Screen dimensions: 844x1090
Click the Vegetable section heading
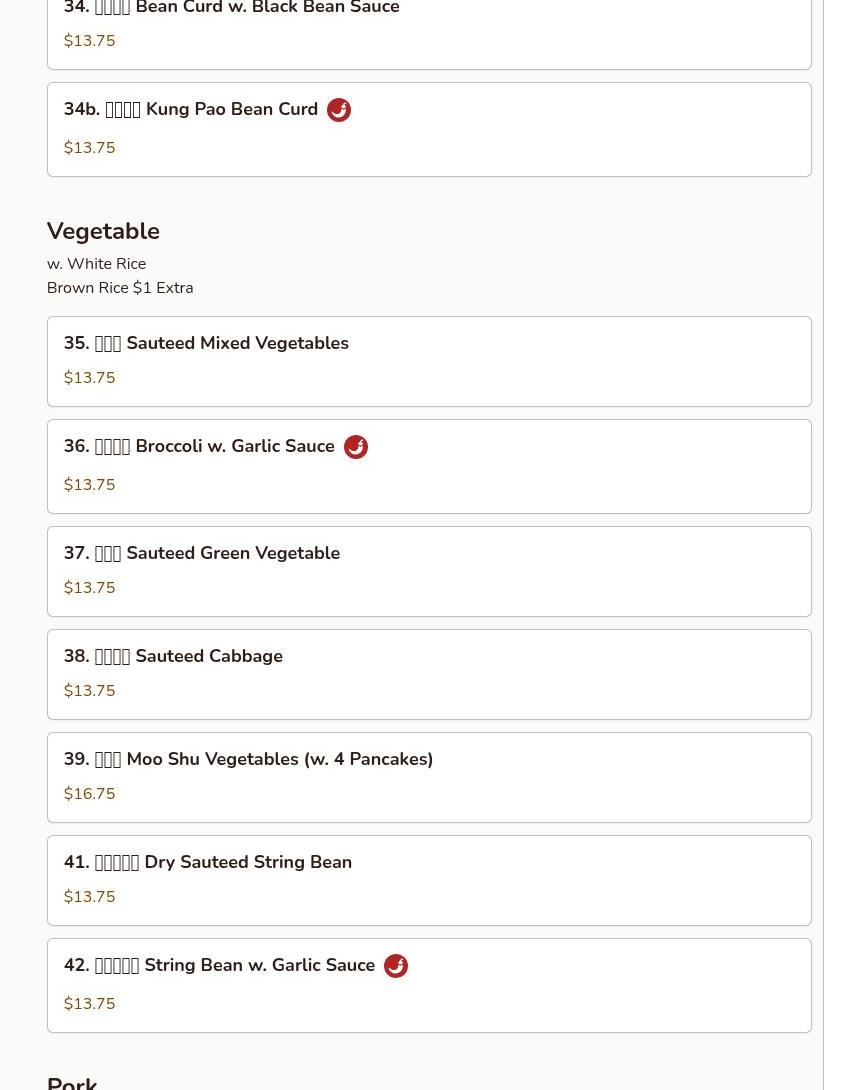pyautogui.click(x=103, y=231)
